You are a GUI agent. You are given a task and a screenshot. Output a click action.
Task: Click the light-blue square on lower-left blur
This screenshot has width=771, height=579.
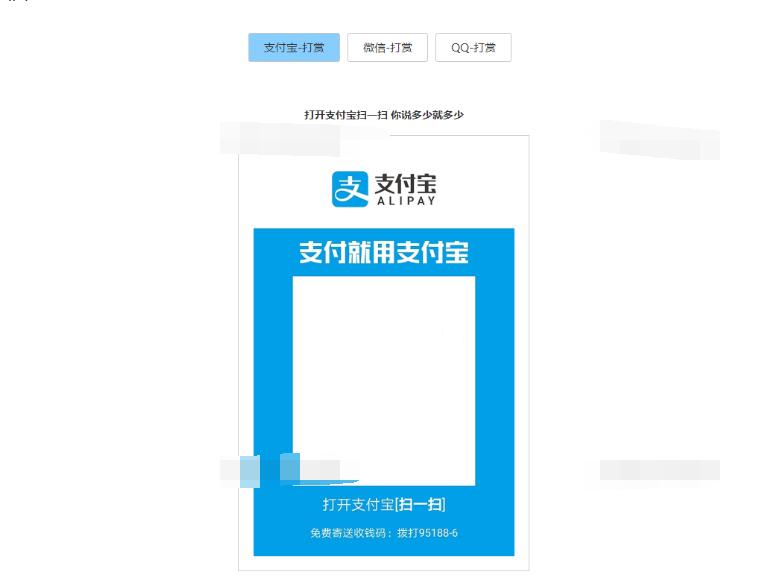(290, 467)
